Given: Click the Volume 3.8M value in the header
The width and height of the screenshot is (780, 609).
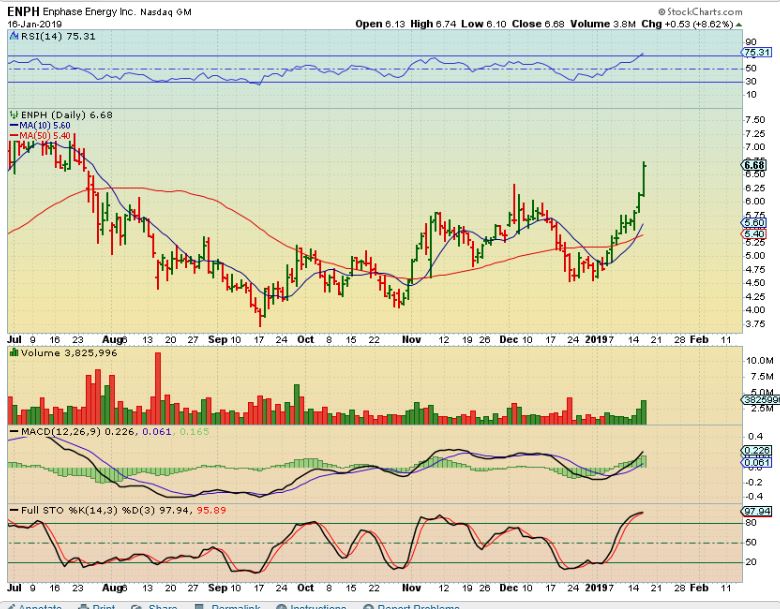Looking at the screenshot, I should pos(603,24).
